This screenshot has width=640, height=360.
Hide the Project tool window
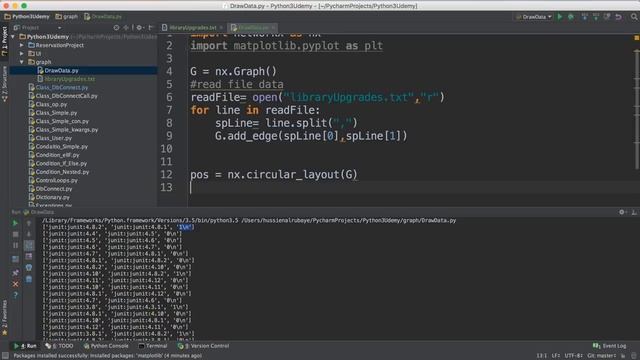[x=151, y=27]
